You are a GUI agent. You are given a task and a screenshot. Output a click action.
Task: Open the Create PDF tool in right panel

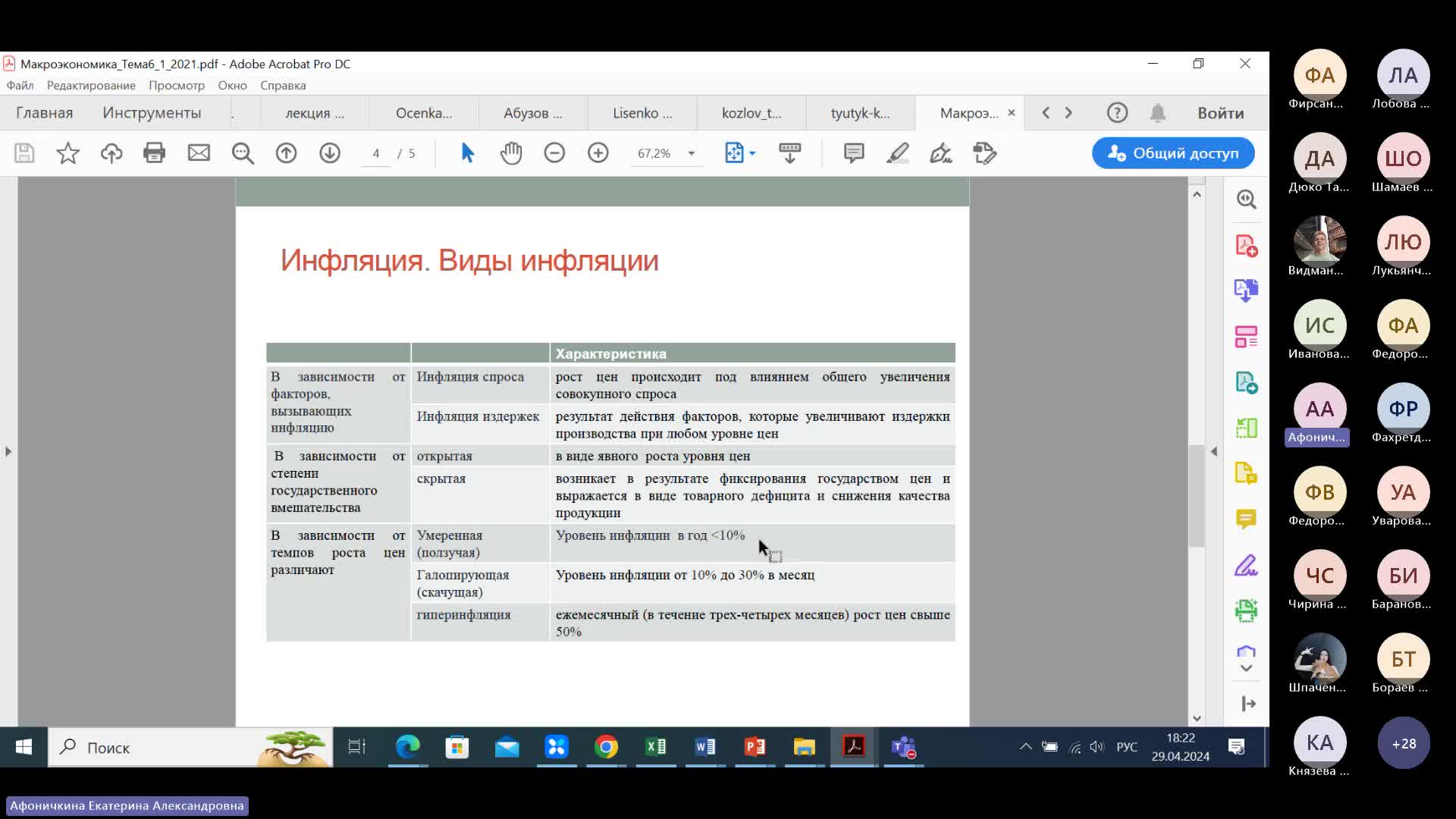(x=1247, y=246)
